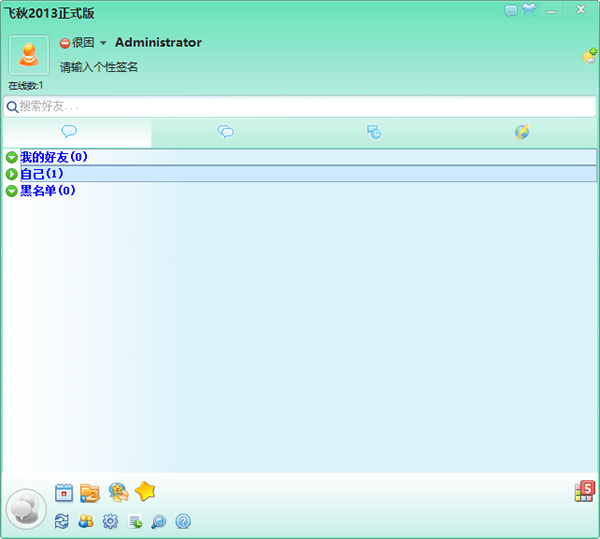Click the star chat bubbles icon
The image size is (600, 539).
118,492
